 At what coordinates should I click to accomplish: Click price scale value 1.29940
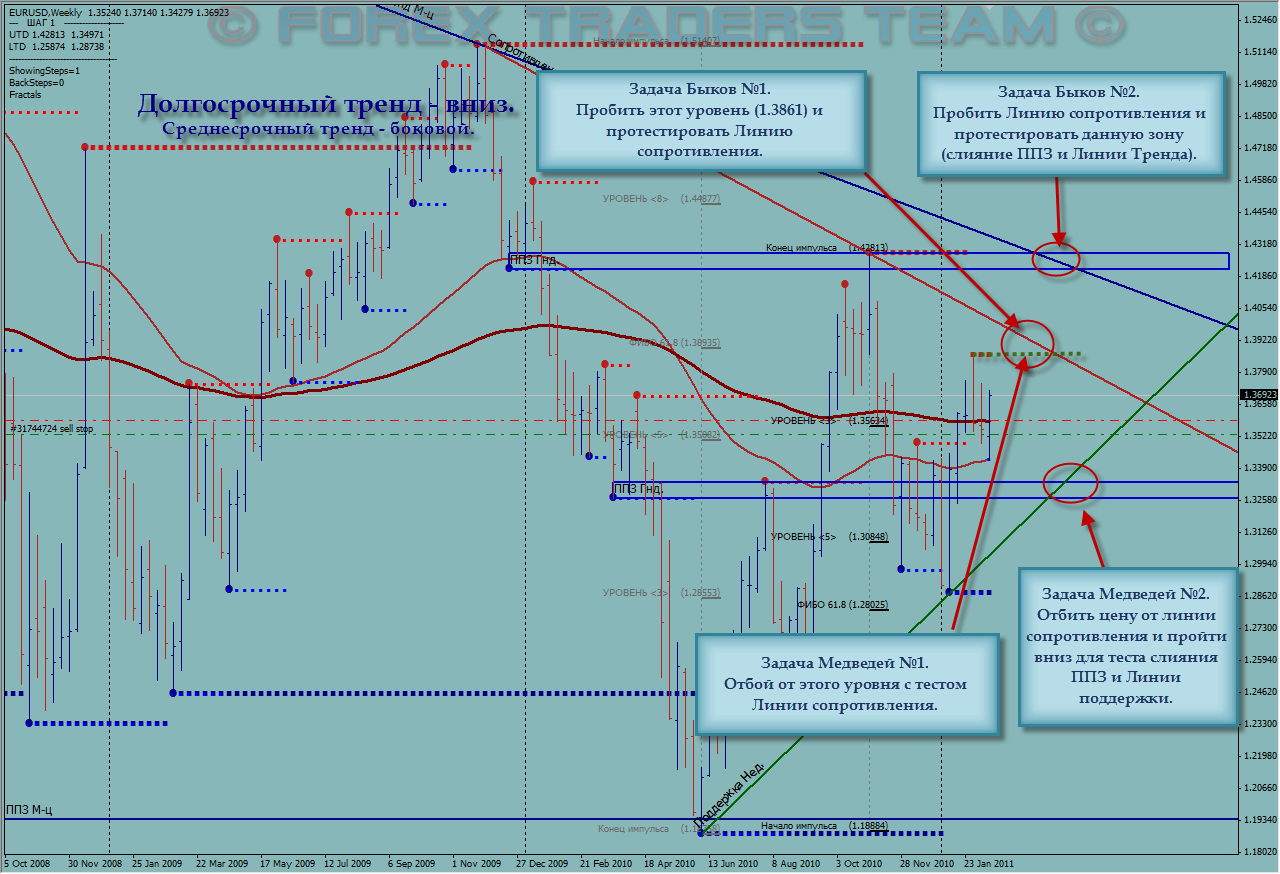[x=1259, y=564]
